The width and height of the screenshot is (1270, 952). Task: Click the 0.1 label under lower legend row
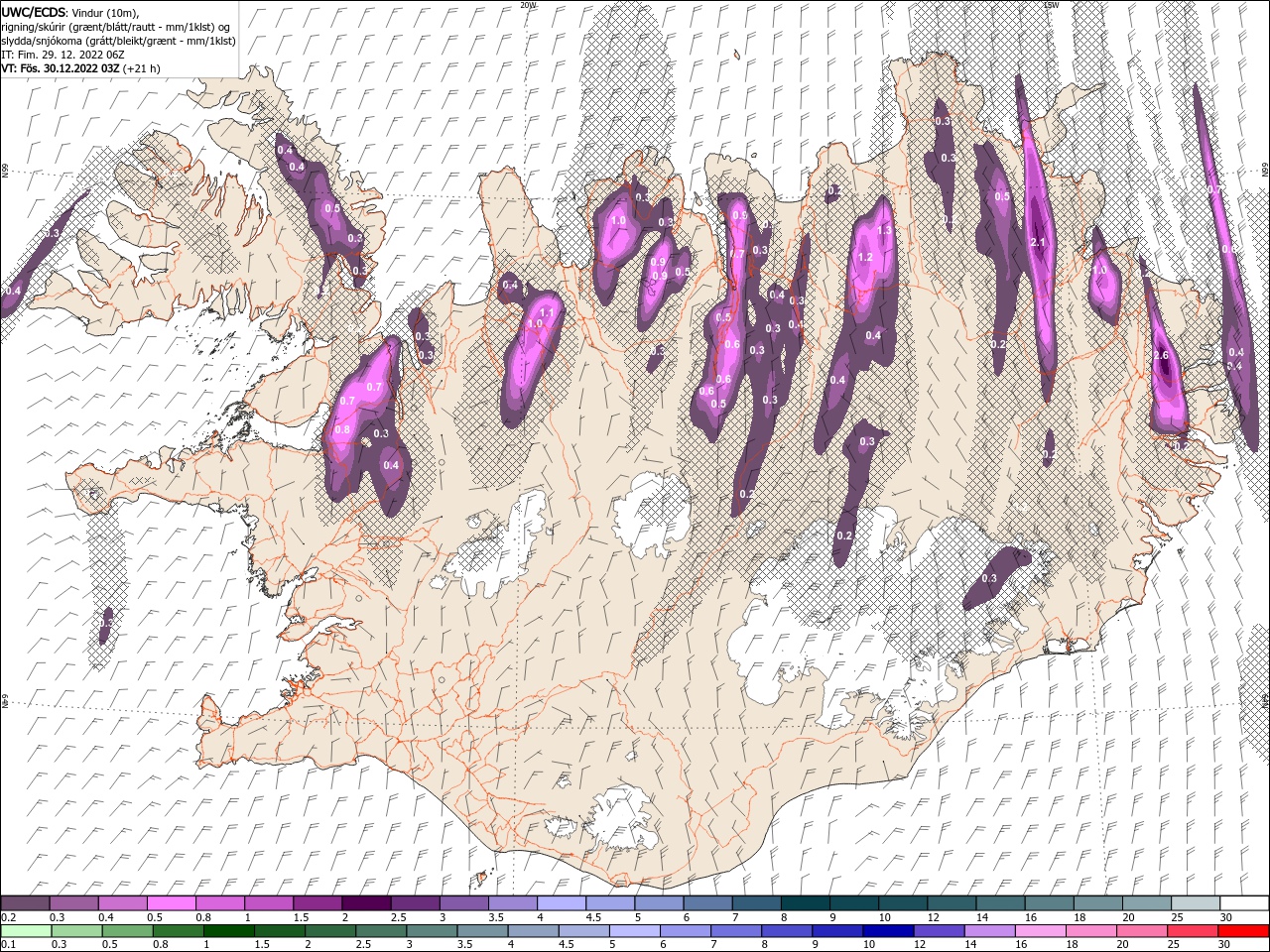[8, 944]
